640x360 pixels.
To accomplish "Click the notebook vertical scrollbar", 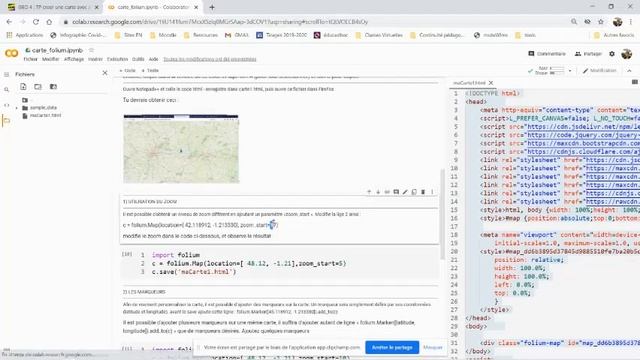I will tap(442, 214).
